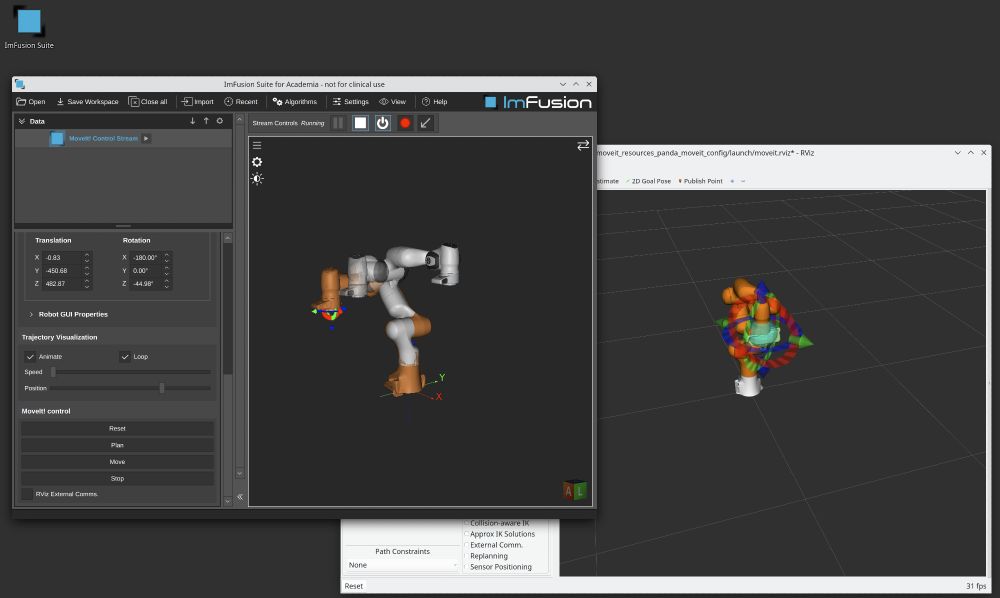
Task: Click the brightness/contrast icon in 3D view
Action: [x=257, y=179]
